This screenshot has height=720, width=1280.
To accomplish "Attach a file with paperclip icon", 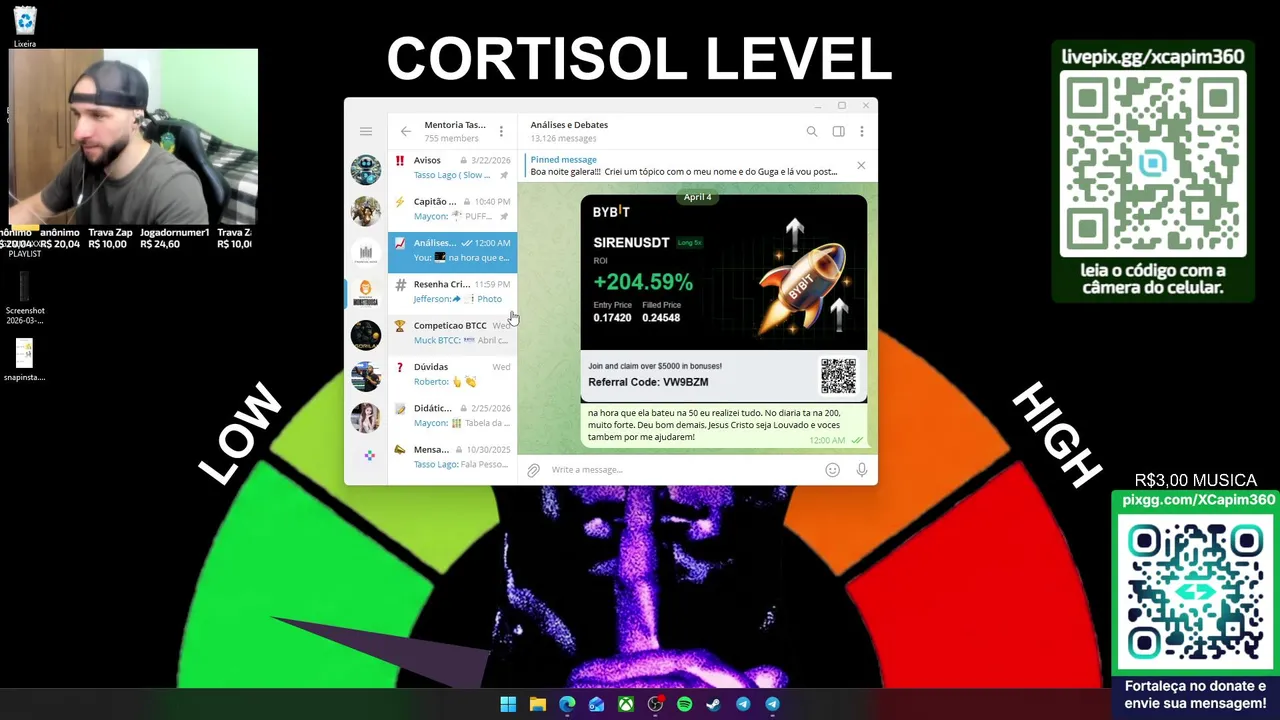I will (x=534, y=470).
